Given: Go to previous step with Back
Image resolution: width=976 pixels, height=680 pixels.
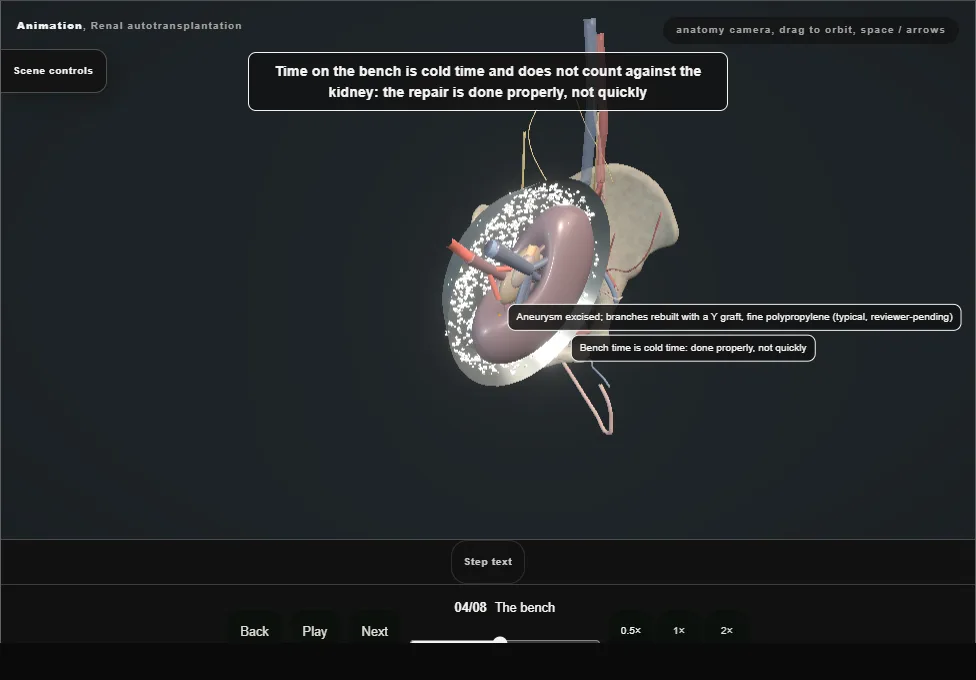Looking at the screenshot, I should [255, 631].
